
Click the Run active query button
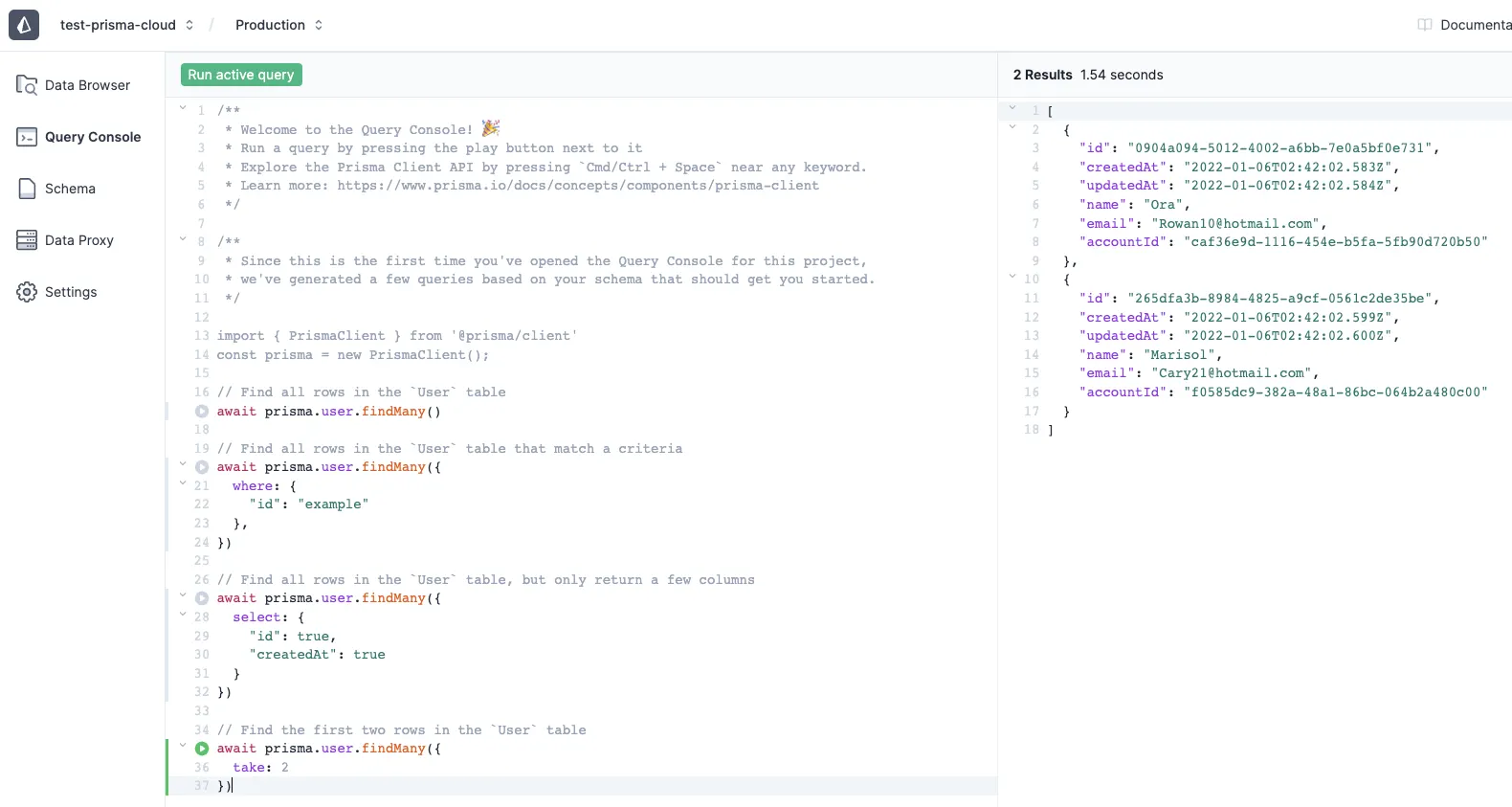(x=241, y=75)
